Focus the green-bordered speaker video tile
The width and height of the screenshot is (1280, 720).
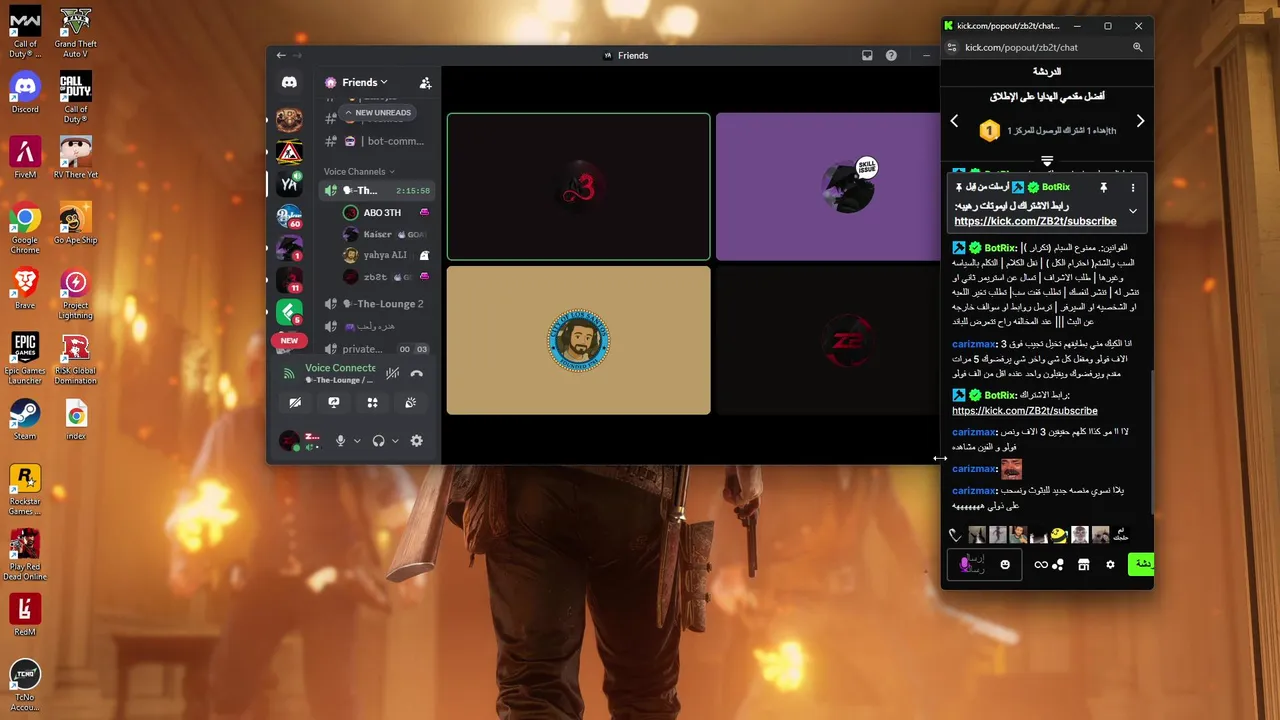coord(578,187)
